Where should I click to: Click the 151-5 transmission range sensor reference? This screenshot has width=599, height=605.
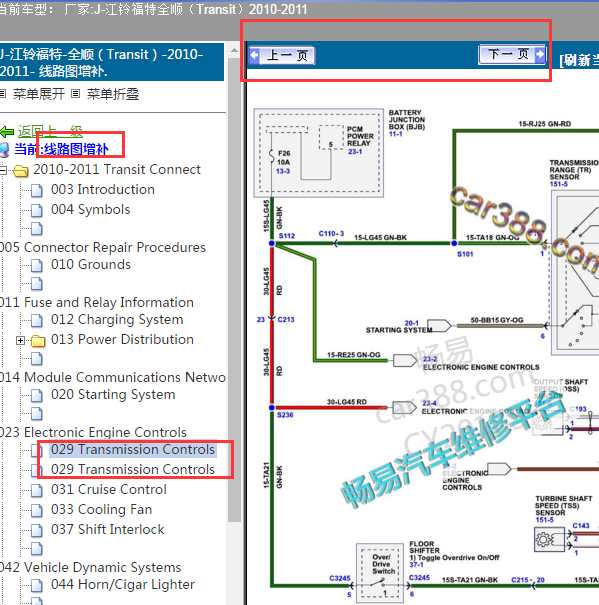coord(559,184)
